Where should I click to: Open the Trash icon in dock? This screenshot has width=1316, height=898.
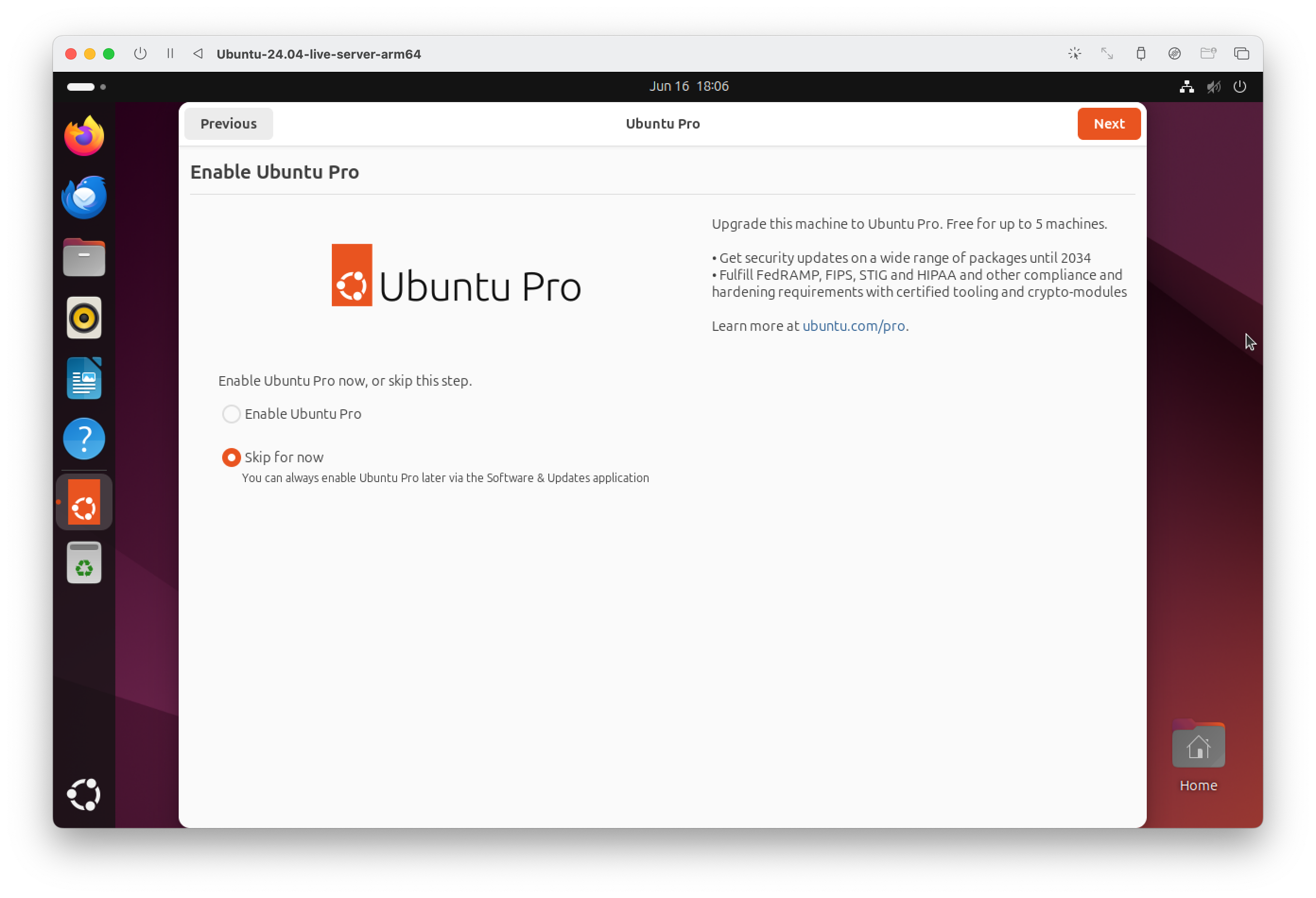pos(84,563)
